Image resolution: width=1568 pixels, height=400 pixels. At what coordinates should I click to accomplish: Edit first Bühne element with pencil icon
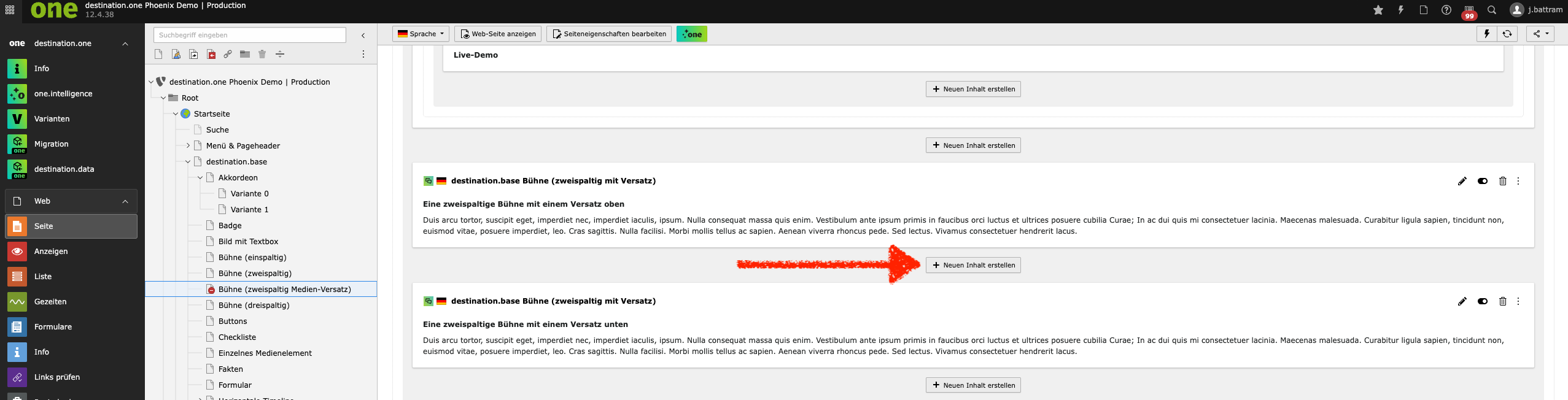point(1462,181)
